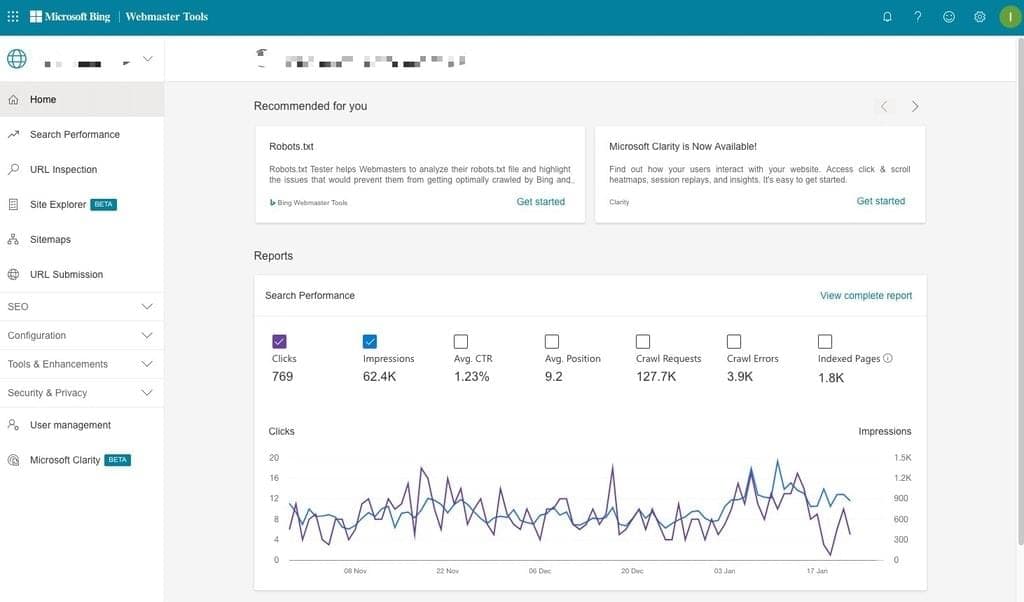Screen dimensions: 1024x602
Task: Click the 1.8K indexed pages value
Action: tap(831, 378)
